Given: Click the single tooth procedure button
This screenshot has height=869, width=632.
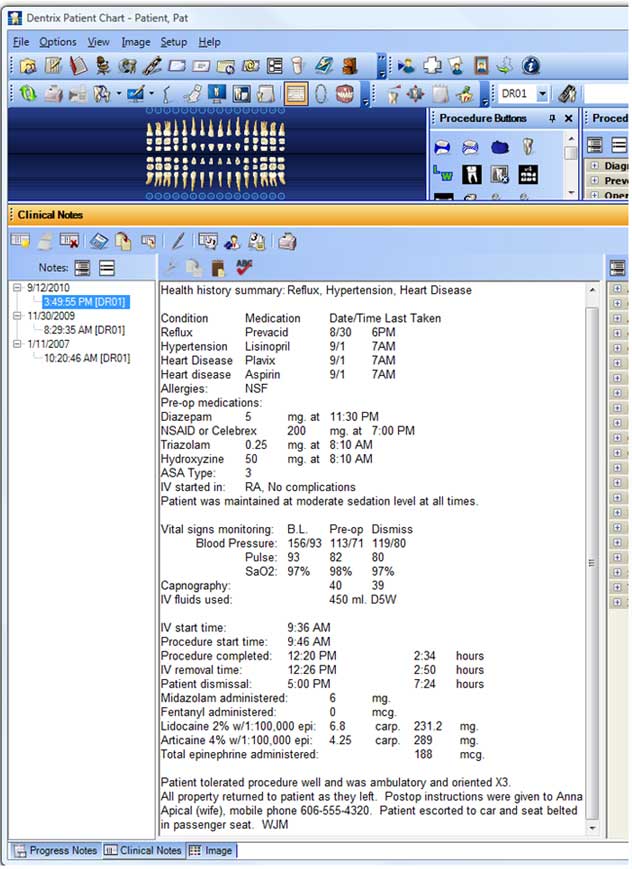Looking at the screenshot, I should point(528,147).
